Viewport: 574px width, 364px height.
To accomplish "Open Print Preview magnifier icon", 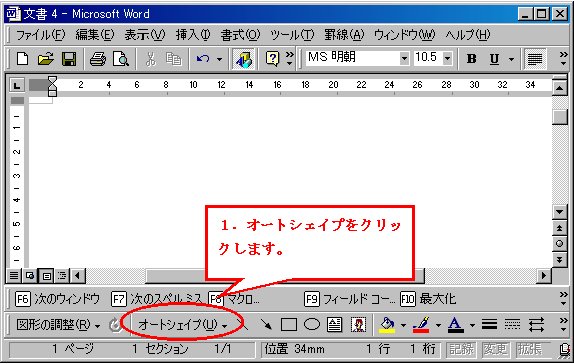I will 121,59.
